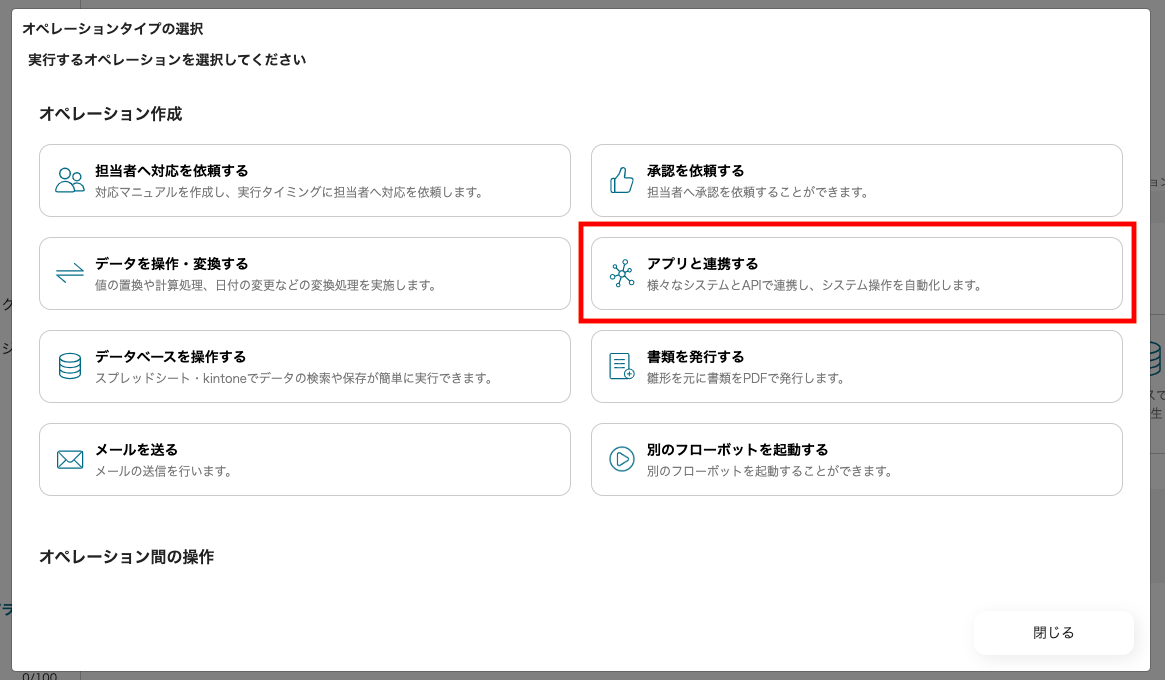Screen dimensions: 1165x680
Task: Click the thumbs-up approval icon
Action: [622, 181]
